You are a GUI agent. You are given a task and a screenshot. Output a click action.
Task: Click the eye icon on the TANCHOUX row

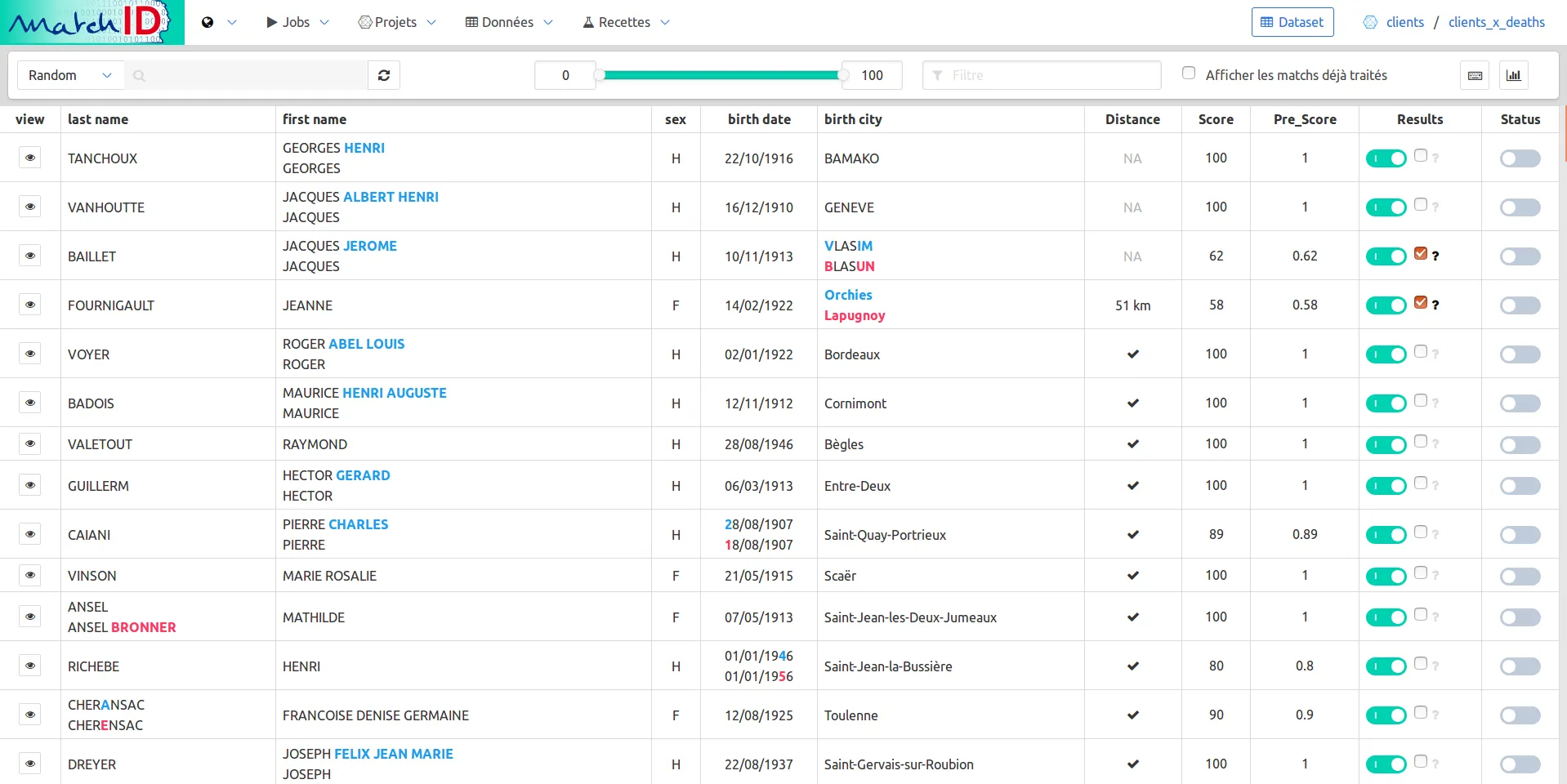click(29, 158)
